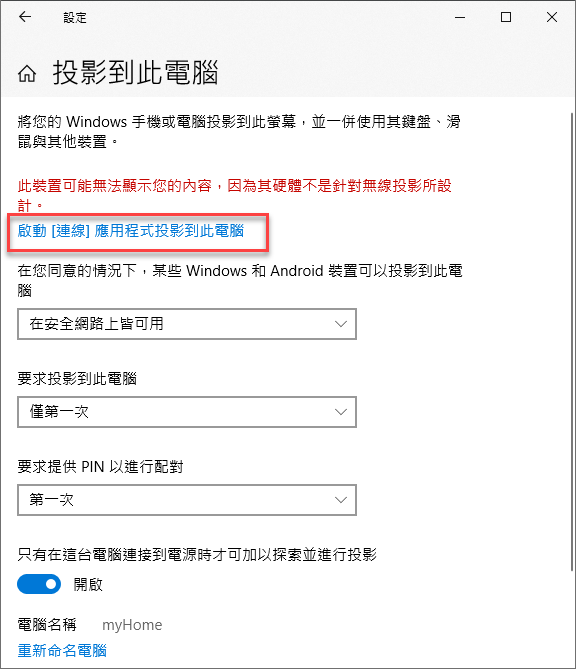The image size is (576, 669).
Task: Click the 設定 title in the title bar
Action: click(x=75, y=18)
